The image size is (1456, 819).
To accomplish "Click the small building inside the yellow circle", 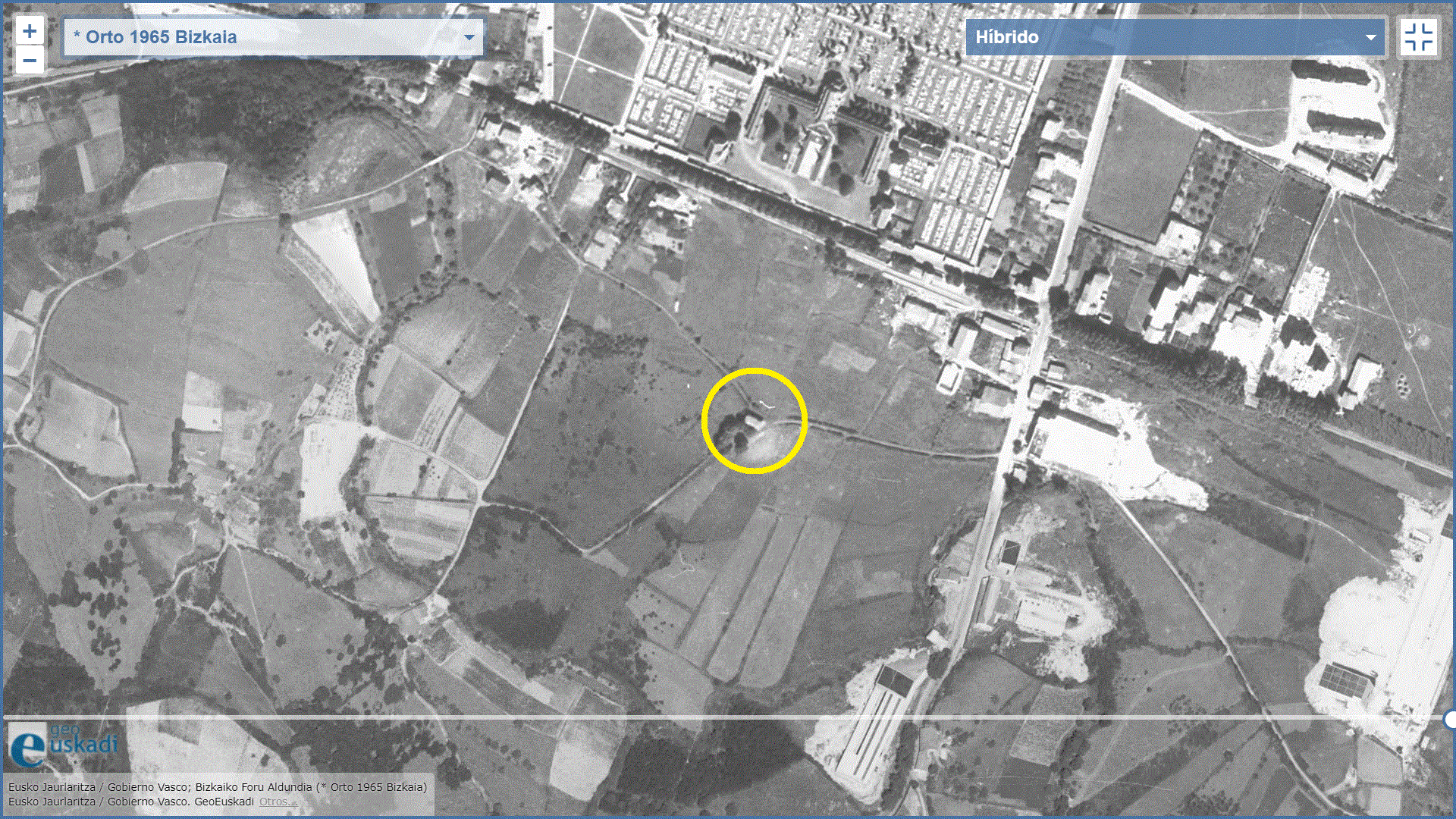I will pos(755,421).
